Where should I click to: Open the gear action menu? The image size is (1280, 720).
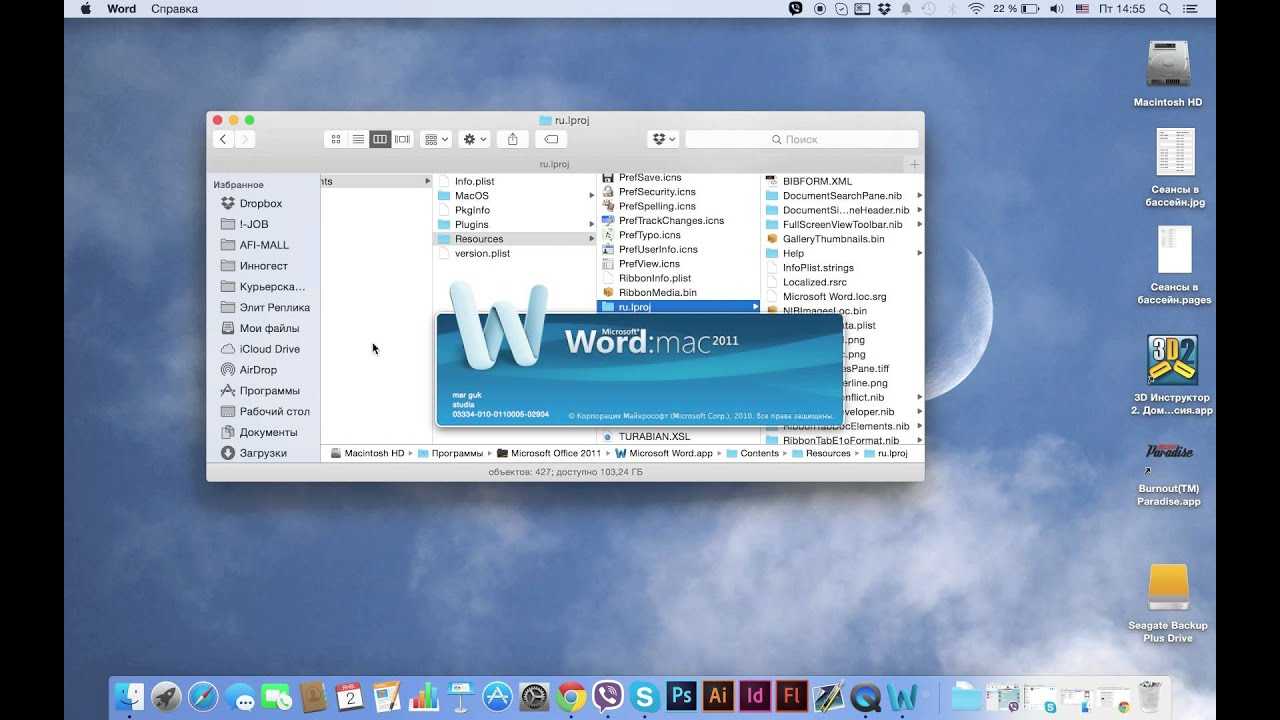(x=473, y=139)
